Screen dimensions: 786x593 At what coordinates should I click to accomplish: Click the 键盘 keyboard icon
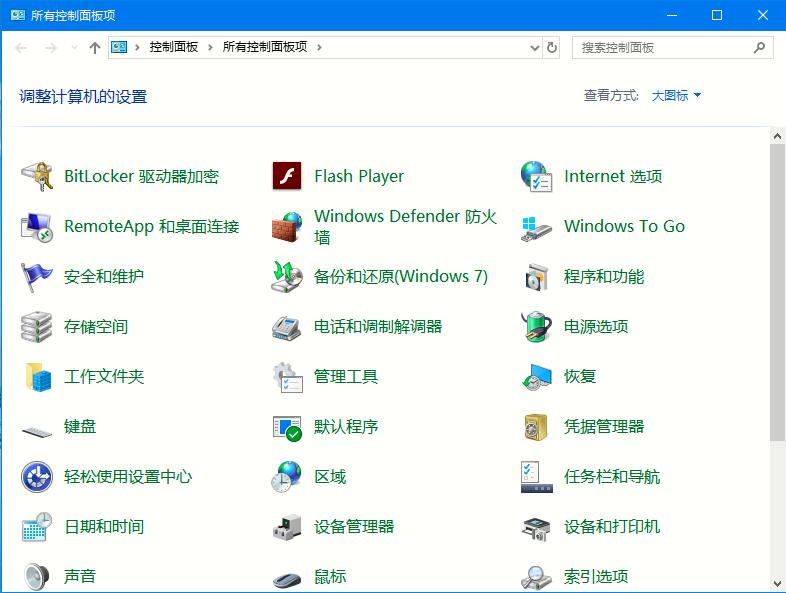point(37,428)
